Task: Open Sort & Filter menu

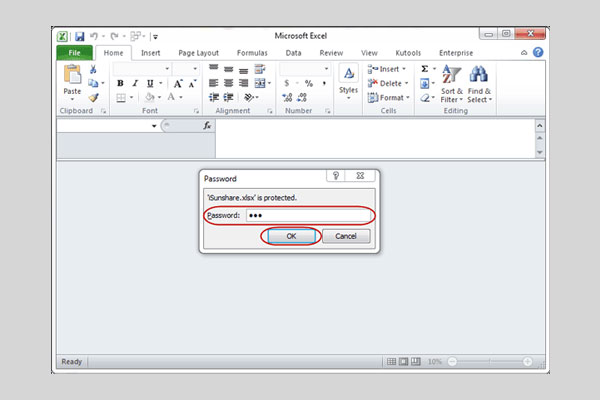Action: pyautogui.click(x=452, y=83)
